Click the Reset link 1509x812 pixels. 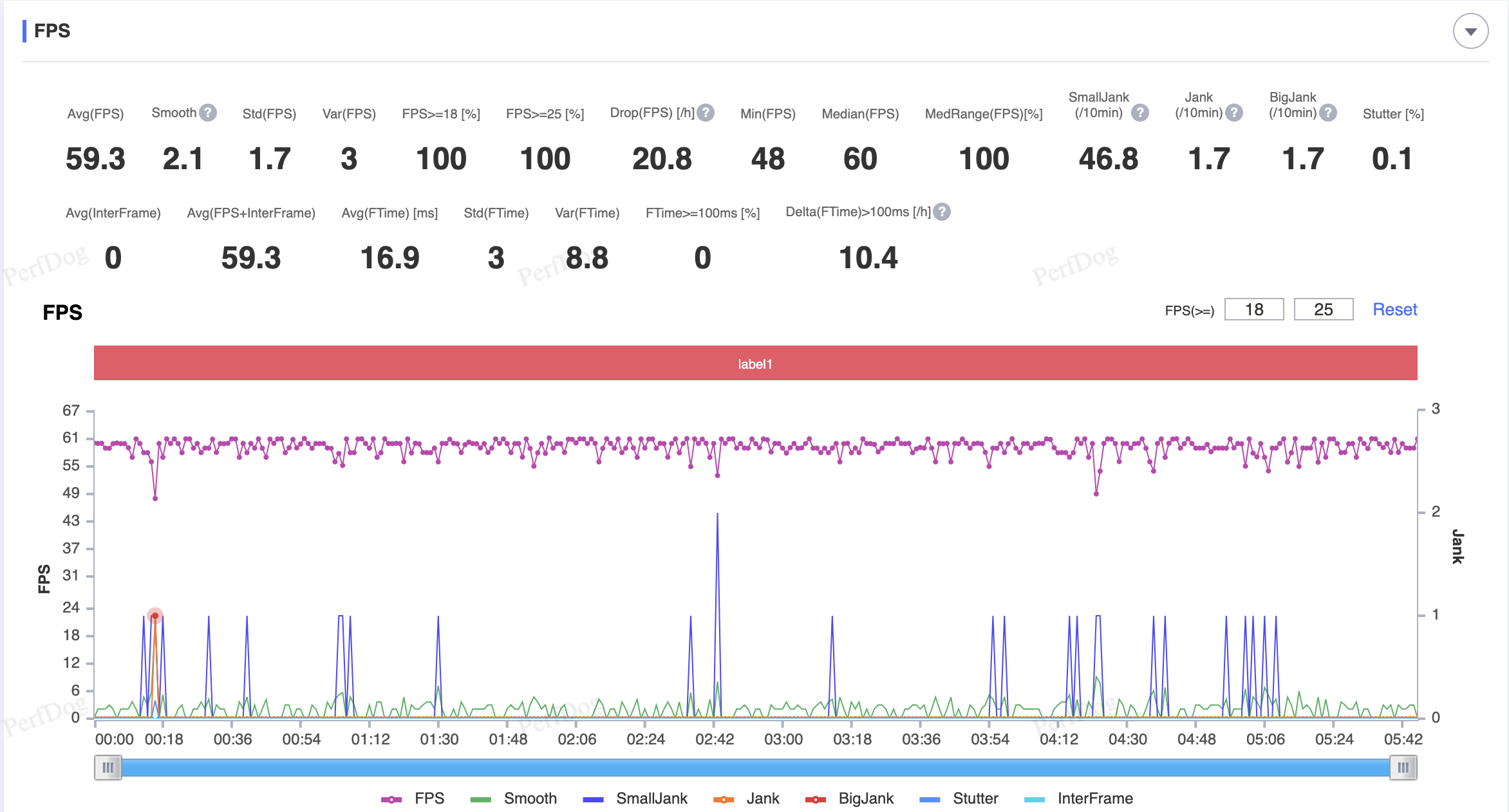click(x=1394, y=309)
